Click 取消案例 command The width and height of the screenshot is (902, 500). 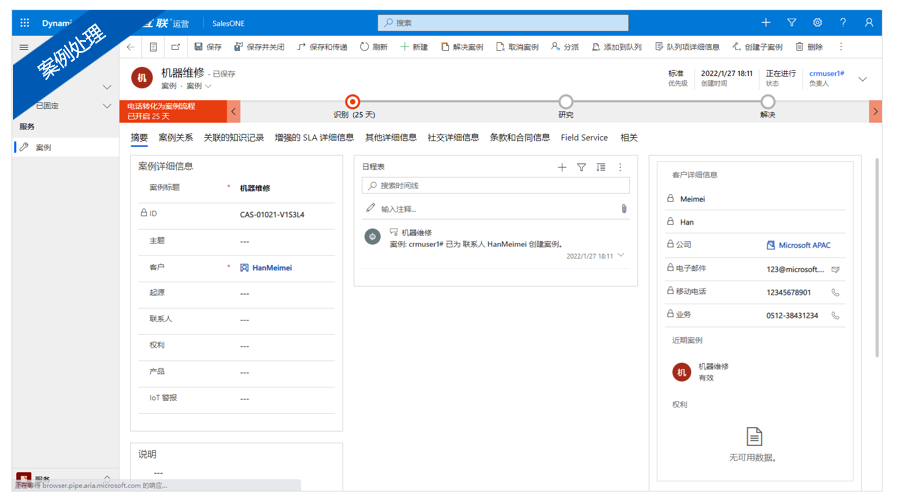tap(517, 47)
